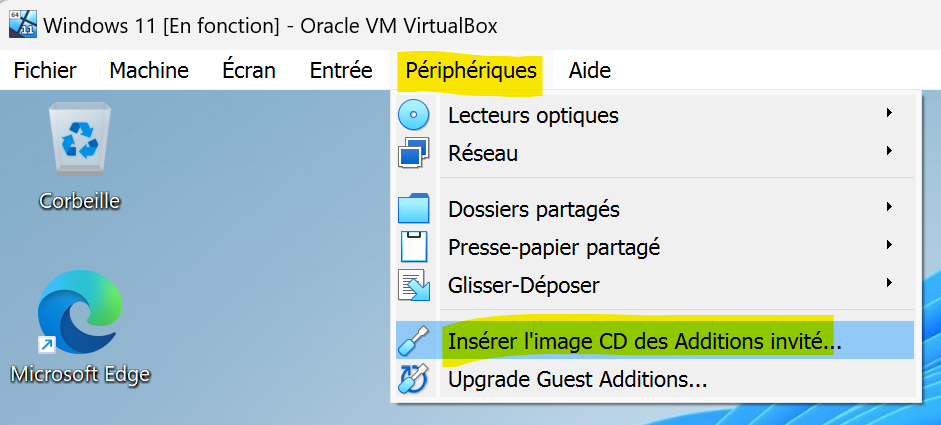
Task: Expand the Presse-papier partagé submenu arrow
Action: coord(889,244)
